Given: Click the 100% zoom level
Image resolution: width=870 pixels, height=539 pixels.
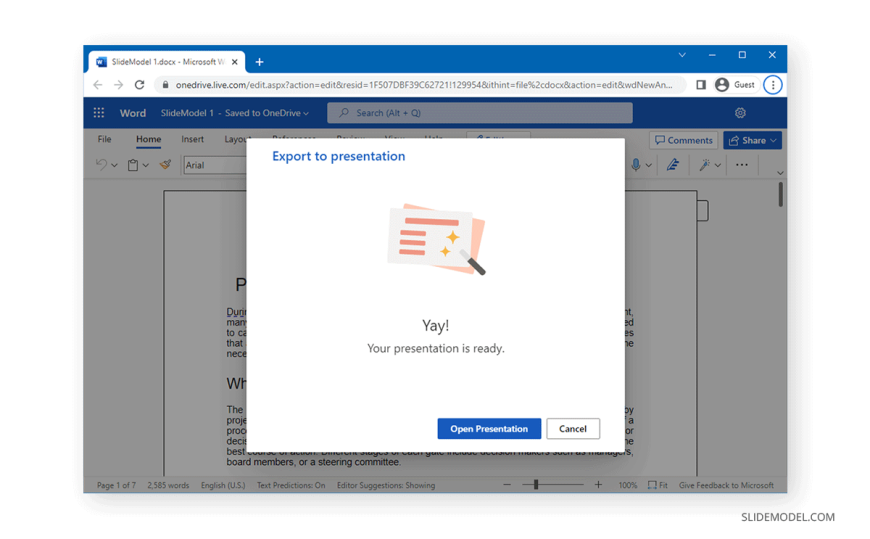Looking at the screenshot, I should [628, 485].
